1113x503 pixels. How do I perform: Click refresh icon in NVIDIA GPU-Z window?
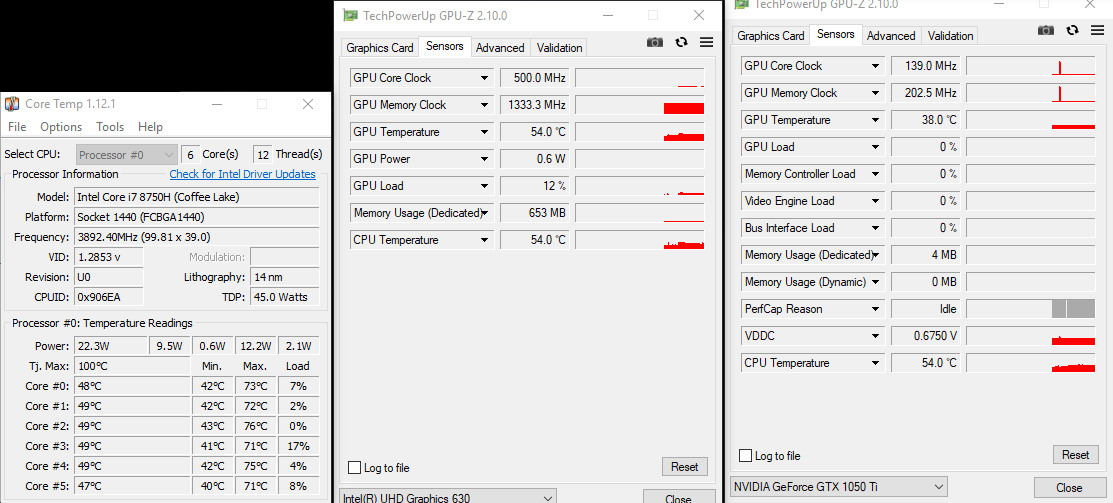point(1073,30)
